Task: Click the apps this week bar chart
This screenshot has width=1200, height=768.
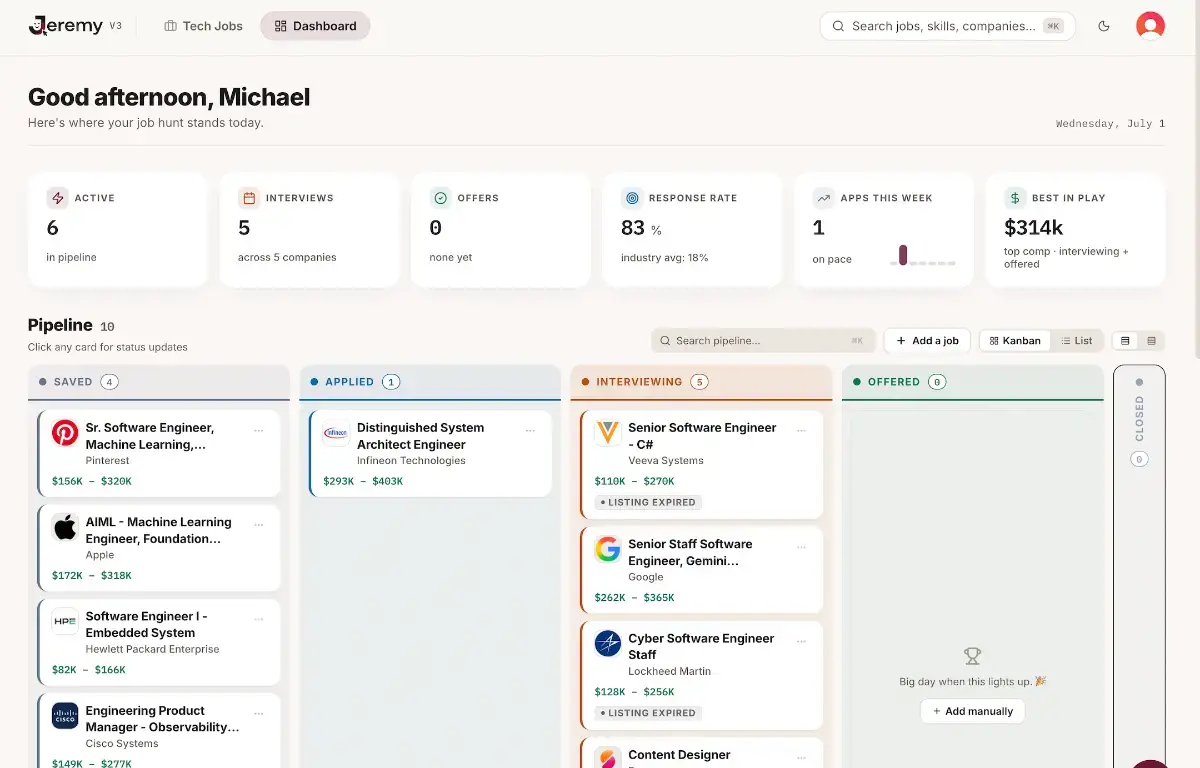Action: (923, 256)
